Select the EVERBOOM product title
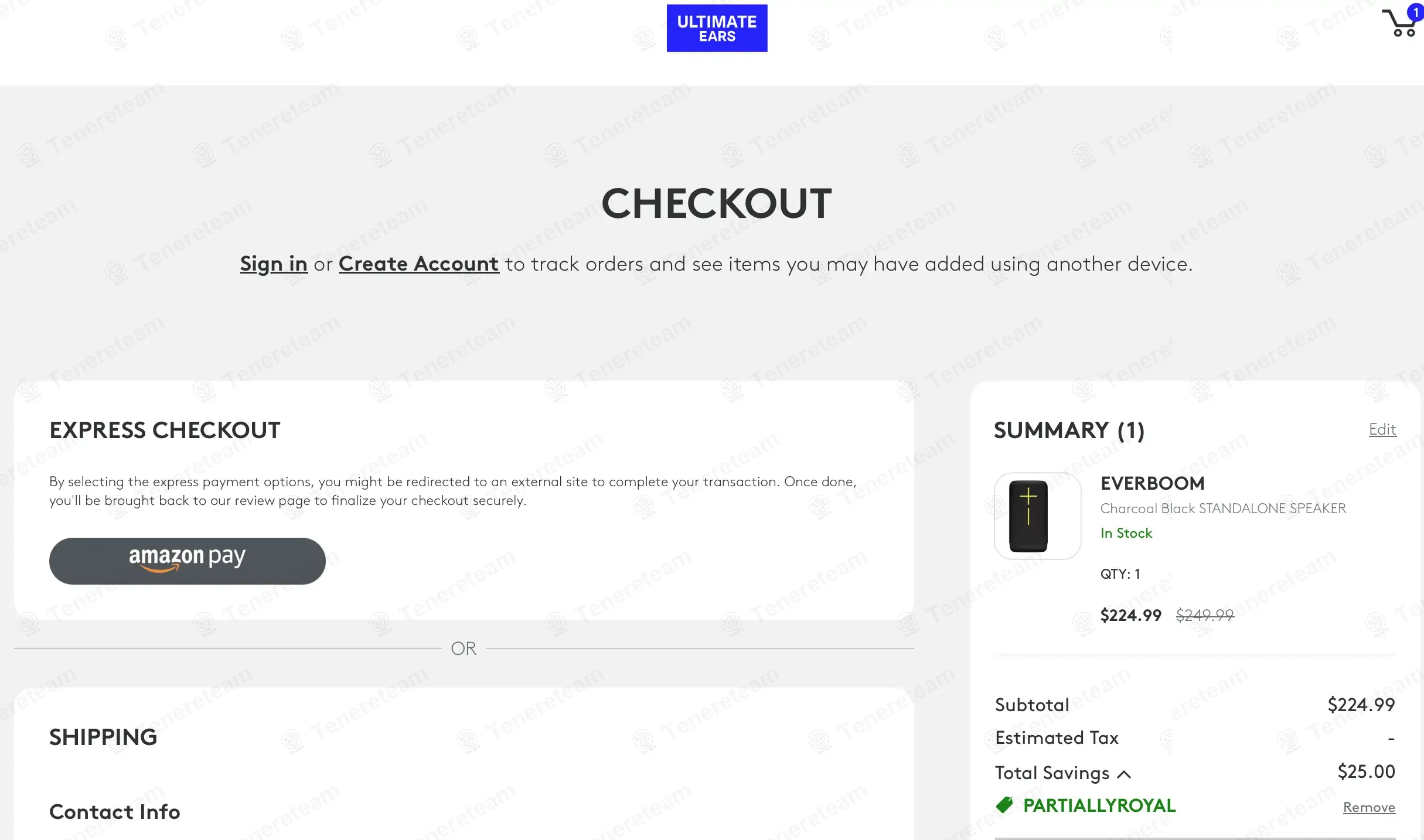 [1152, 483]
